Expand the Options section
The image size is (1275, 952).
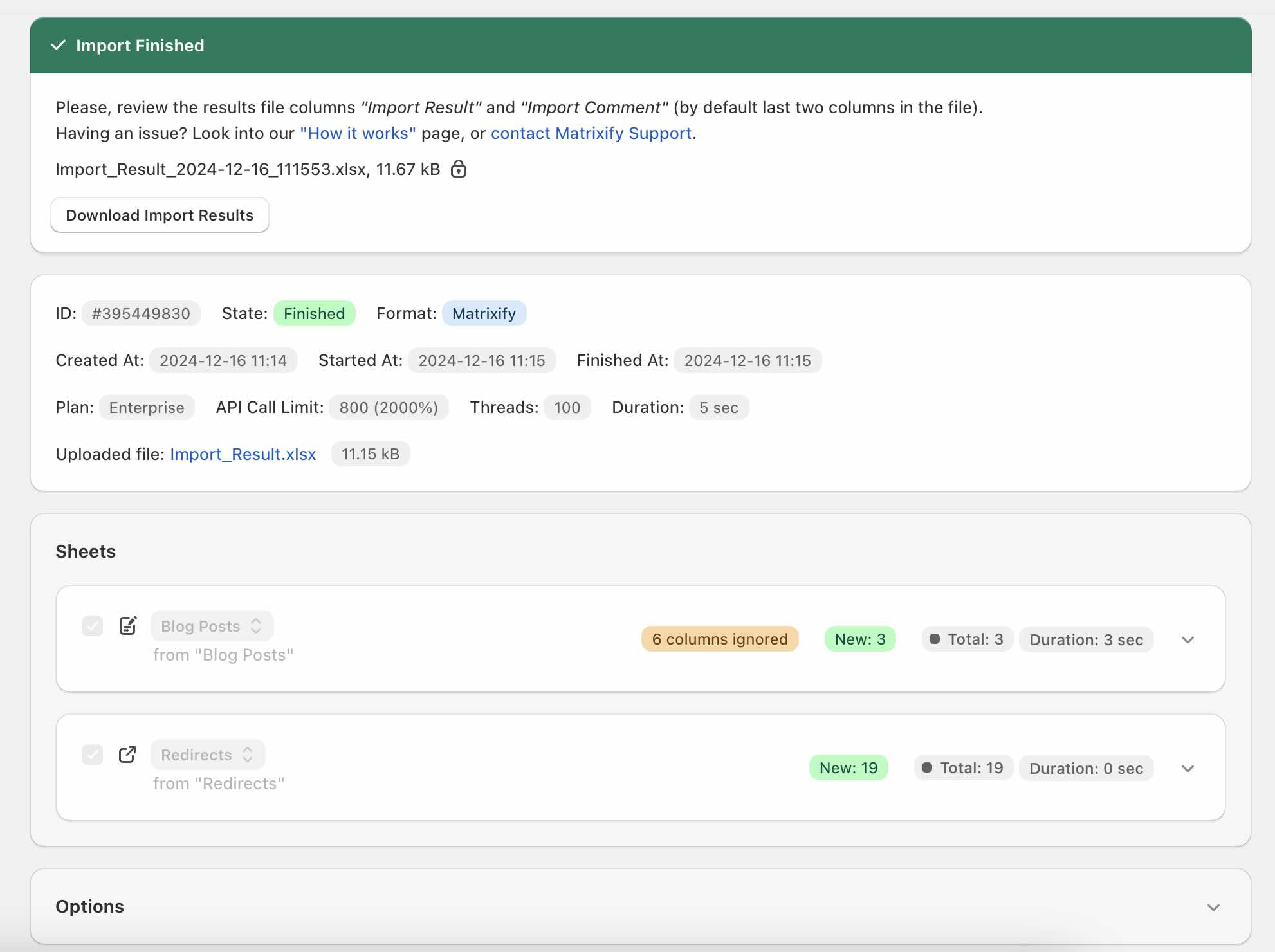click(1213, 907)
